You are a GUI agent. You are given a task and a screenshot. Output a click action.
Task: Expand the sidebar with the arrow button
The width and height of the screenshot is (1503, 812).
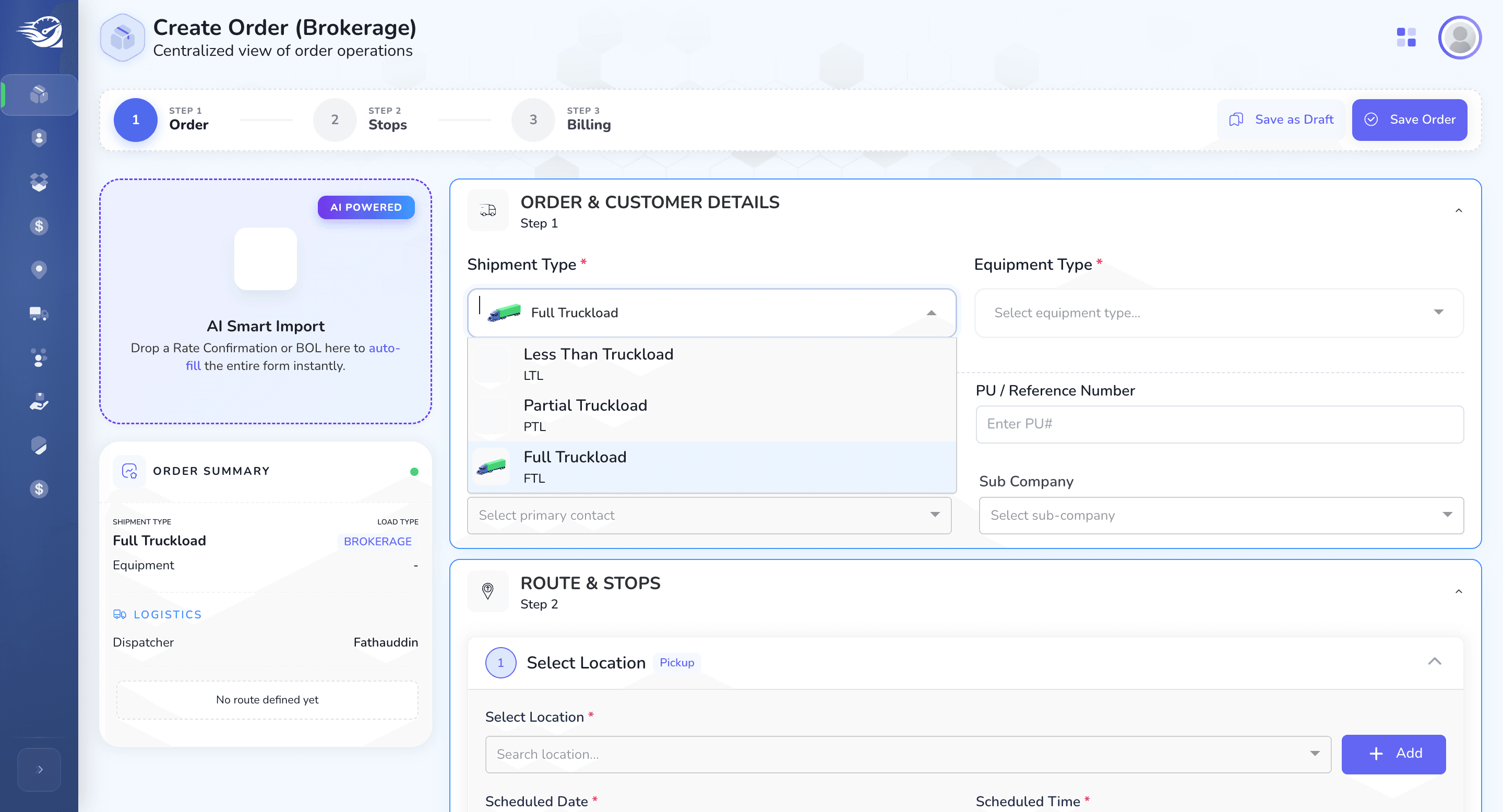coord(39,769)
